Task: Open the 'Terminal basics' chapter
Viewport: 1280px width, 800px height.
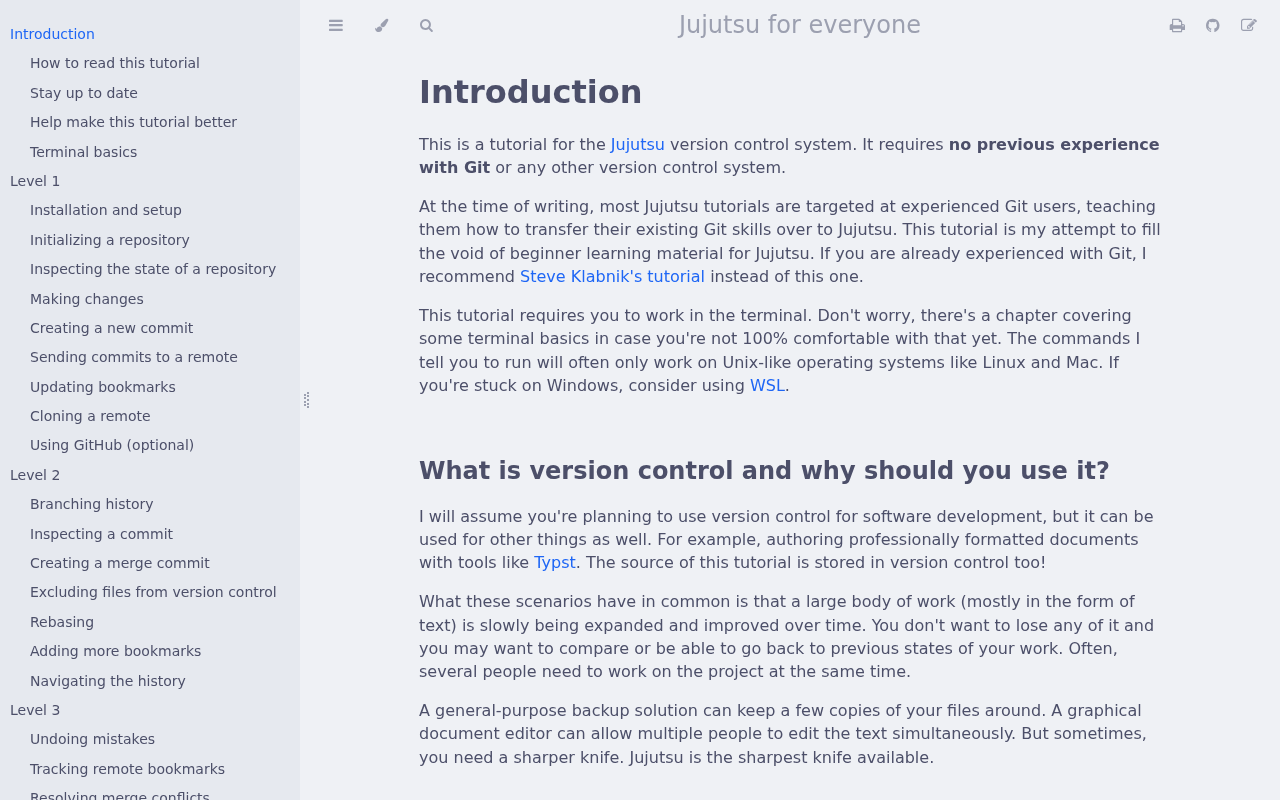Action: (83, 150)
